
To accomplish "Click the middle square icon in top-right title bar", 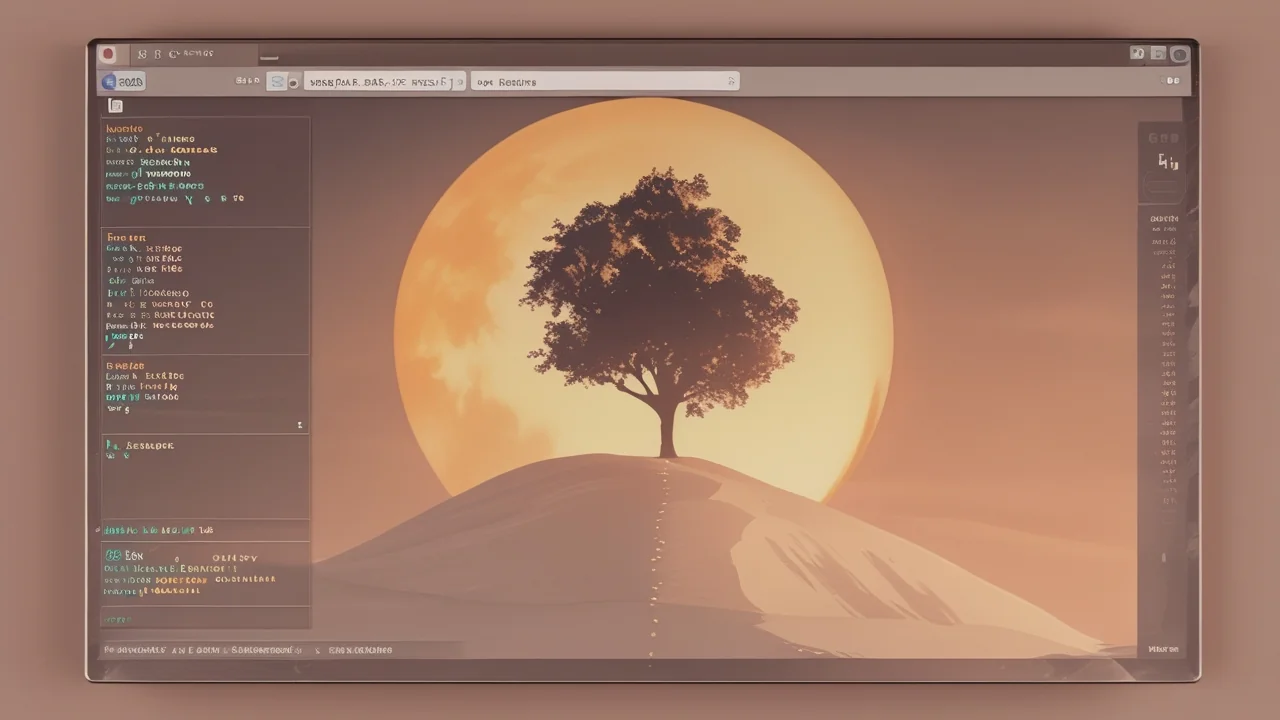I will (x=1158, y=54).
